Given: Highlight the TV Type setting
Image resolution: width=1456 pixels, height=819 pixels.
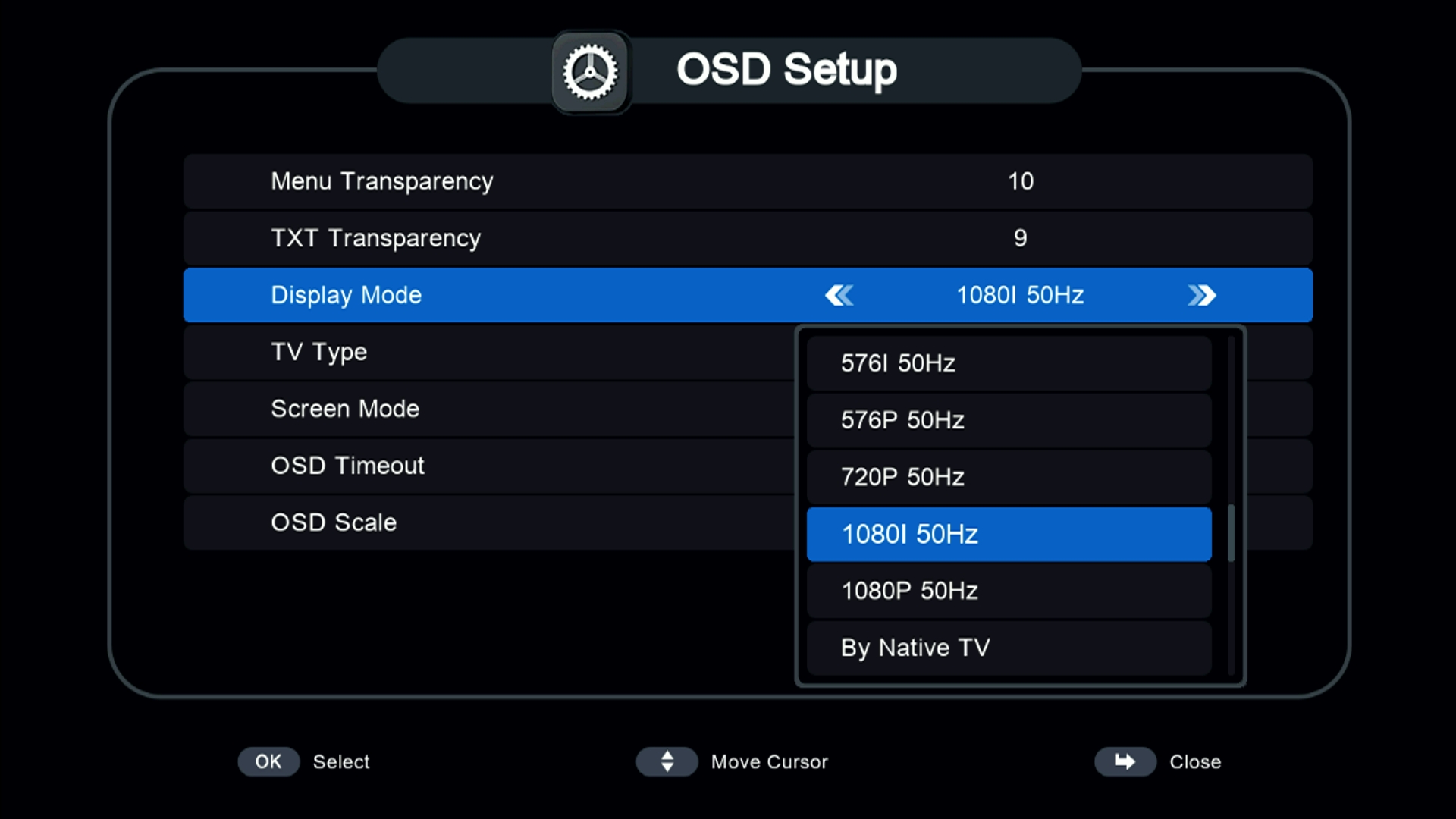Looking at the screenshot, I should 485,352.
